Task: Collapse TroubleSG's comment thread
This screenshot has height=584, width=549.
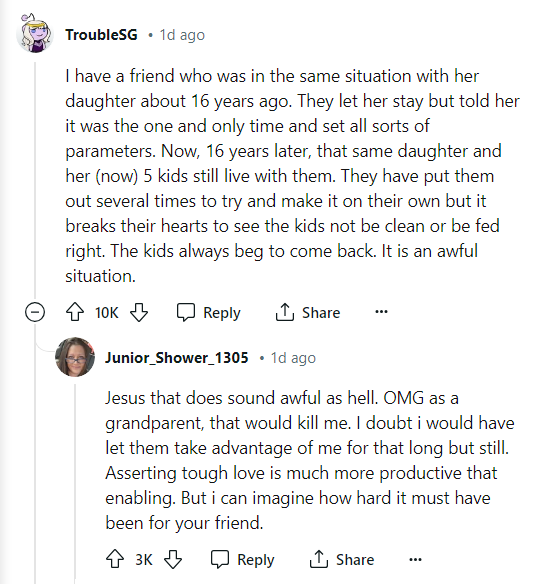Action: click(x=35, y=312)
